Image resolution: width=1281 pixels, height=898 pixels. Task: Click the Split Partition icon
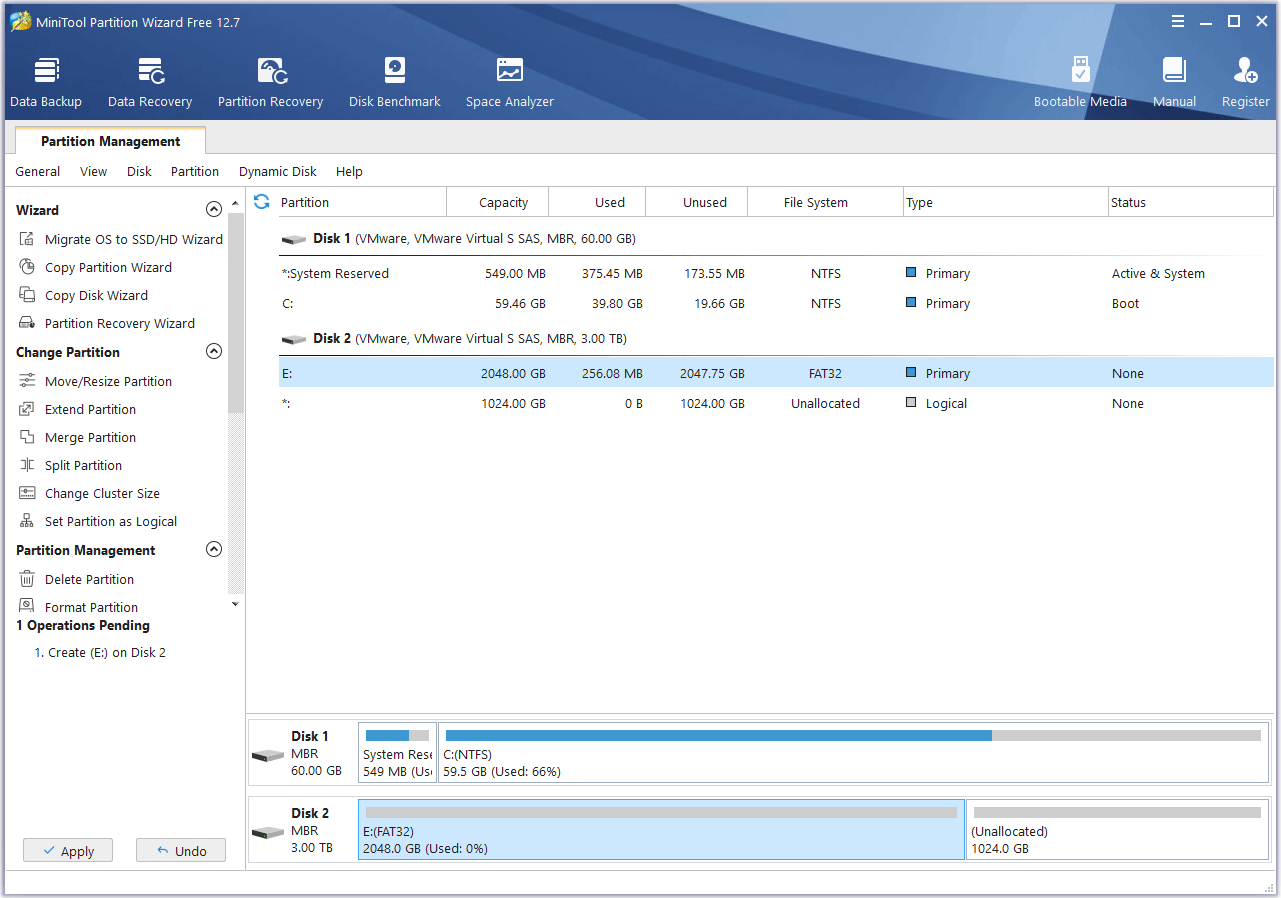(27, 465)
